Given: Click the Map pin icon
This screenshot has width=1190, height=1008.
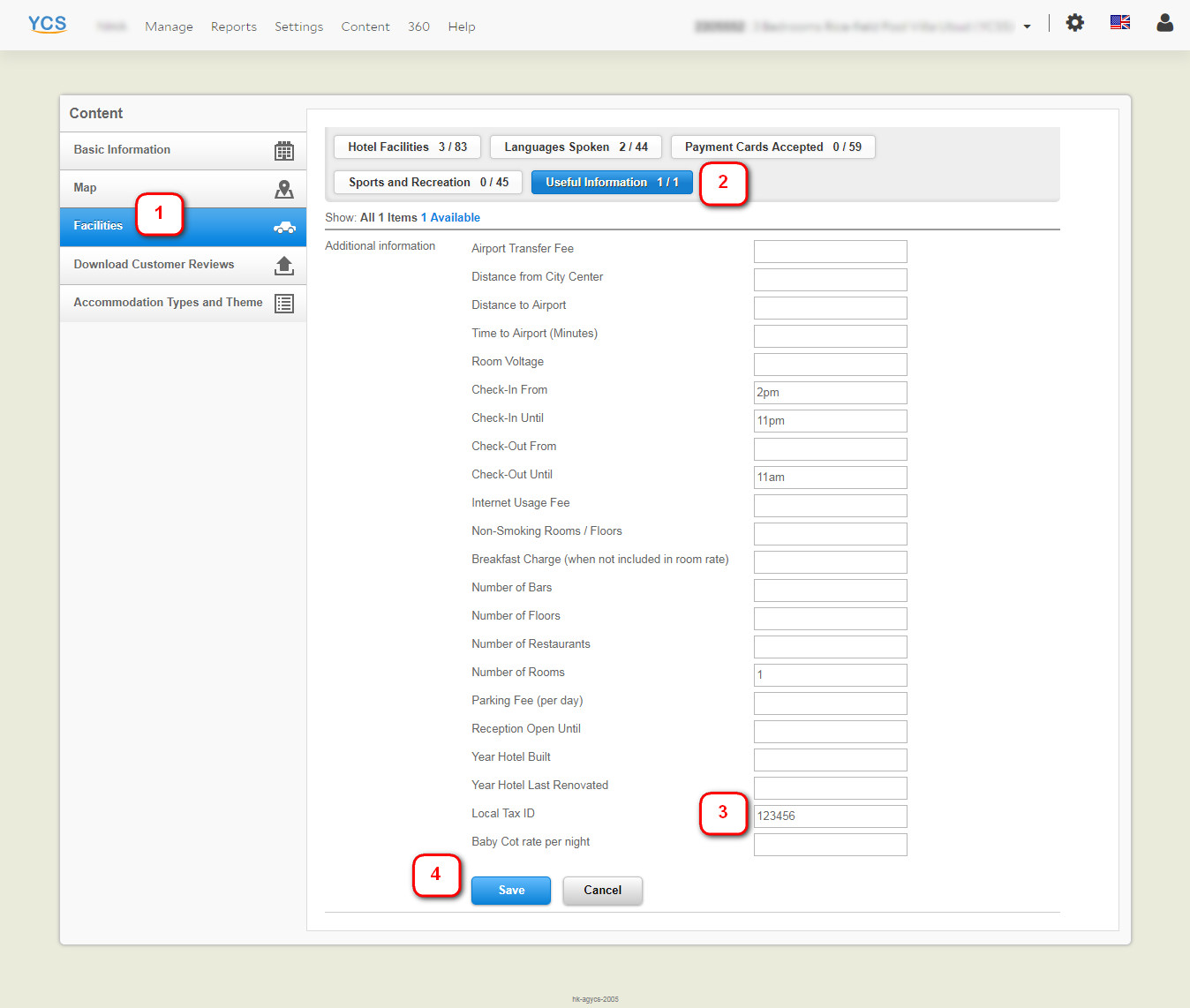Looking at the screenshot, I should [x=283, y=189].
